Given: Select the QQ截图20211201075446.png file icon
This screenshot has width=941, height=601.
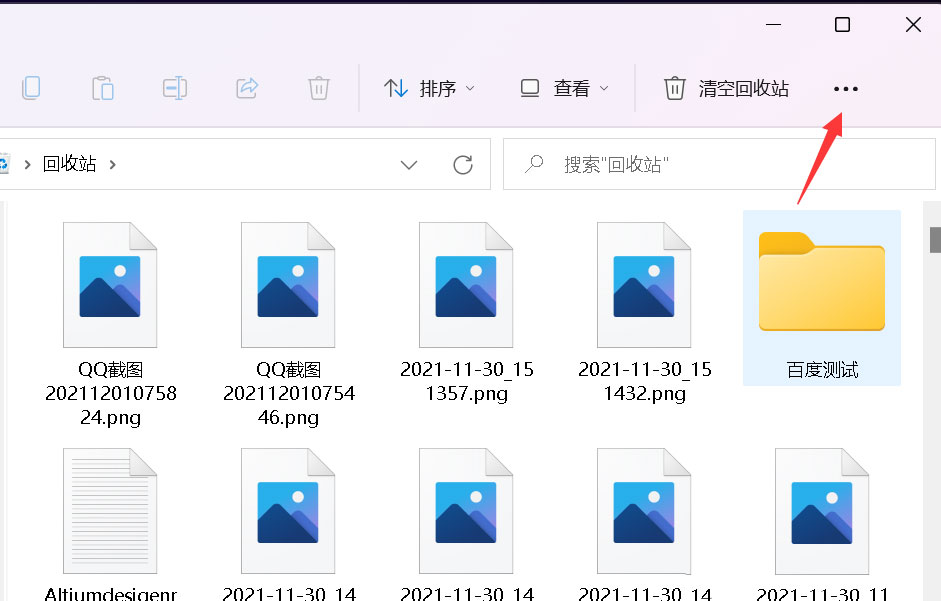Looking at the screenshot, I should (x=288, y=285).
